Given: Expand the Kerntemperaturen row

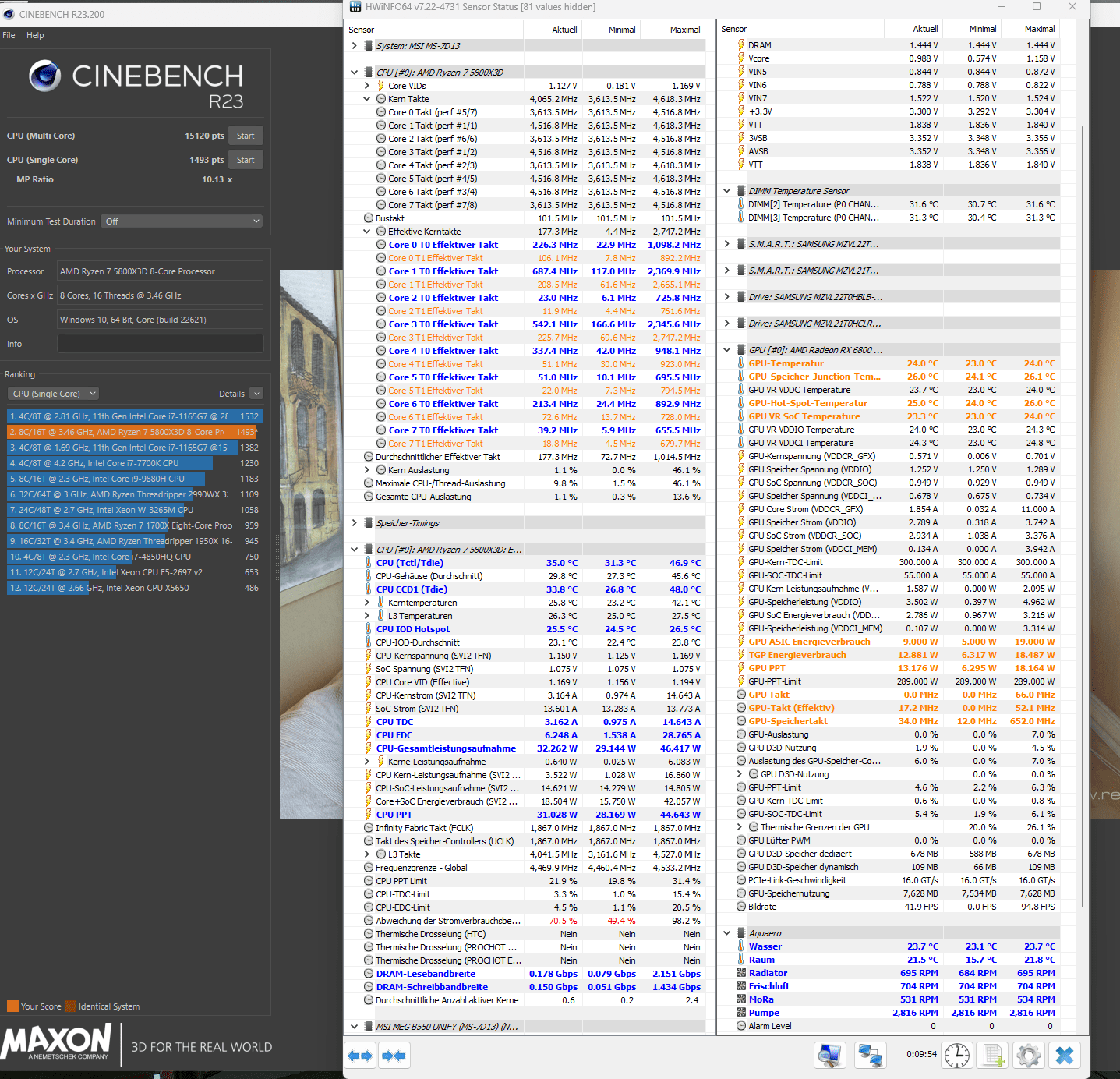Looking at the screenshot, I should pyautogui.click(x=367, y=603).
